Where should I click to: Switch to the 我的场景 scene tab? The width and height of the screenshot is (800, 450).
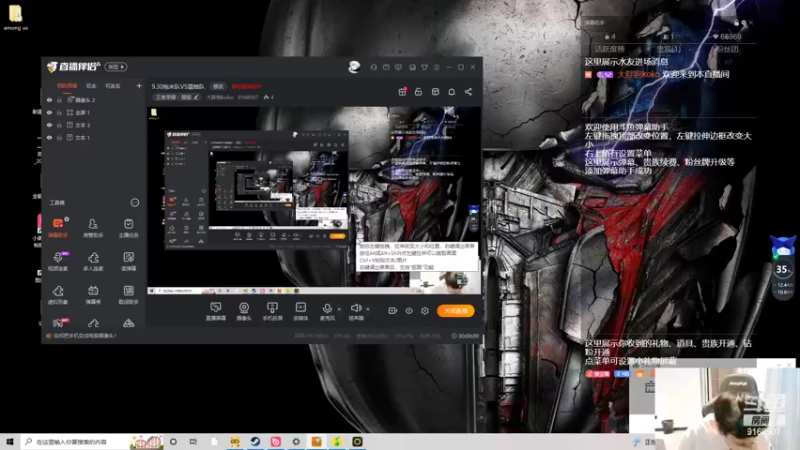pos(67,86)
